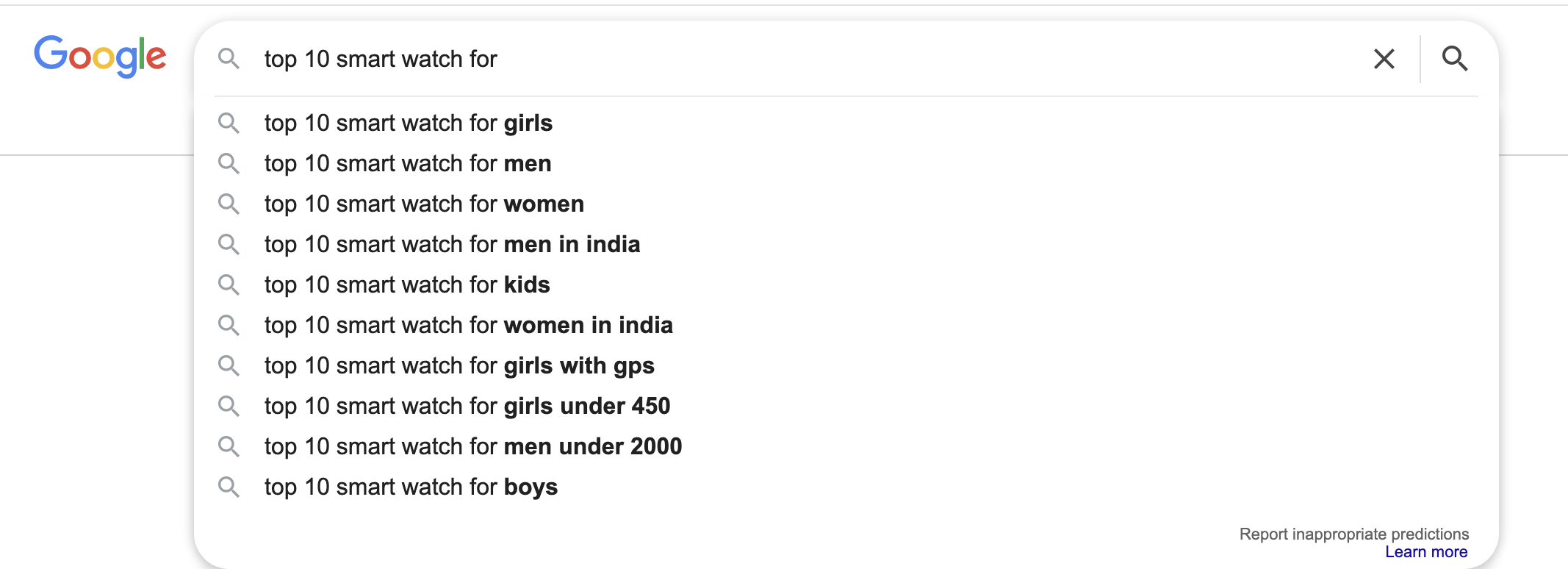The width and height of the screenshot is (1568, 569).
Task: Focus the search text input field
Action: [x=808, y=59]
